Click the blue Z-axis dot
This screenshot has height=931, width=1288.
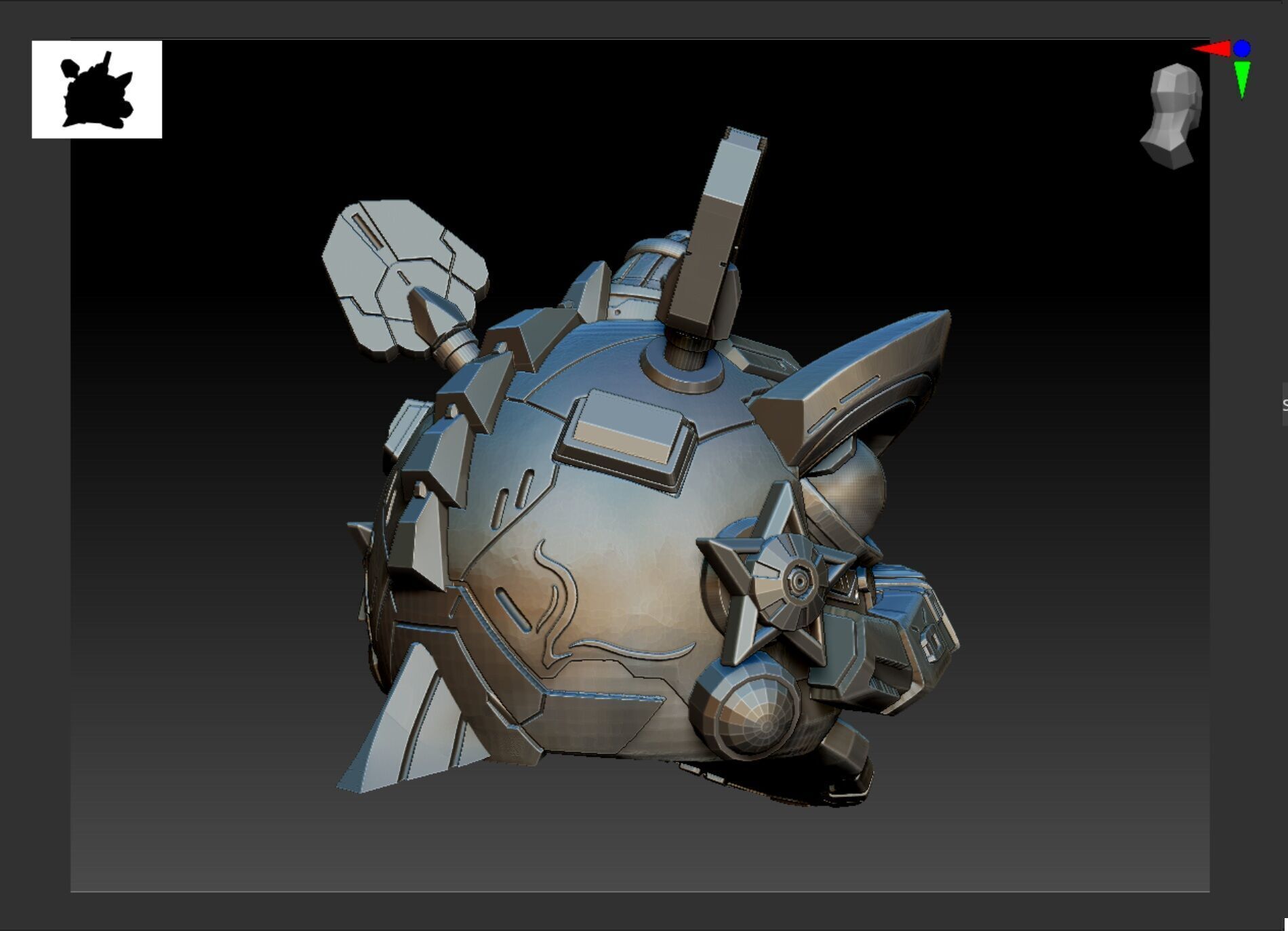coord(1242,49)
